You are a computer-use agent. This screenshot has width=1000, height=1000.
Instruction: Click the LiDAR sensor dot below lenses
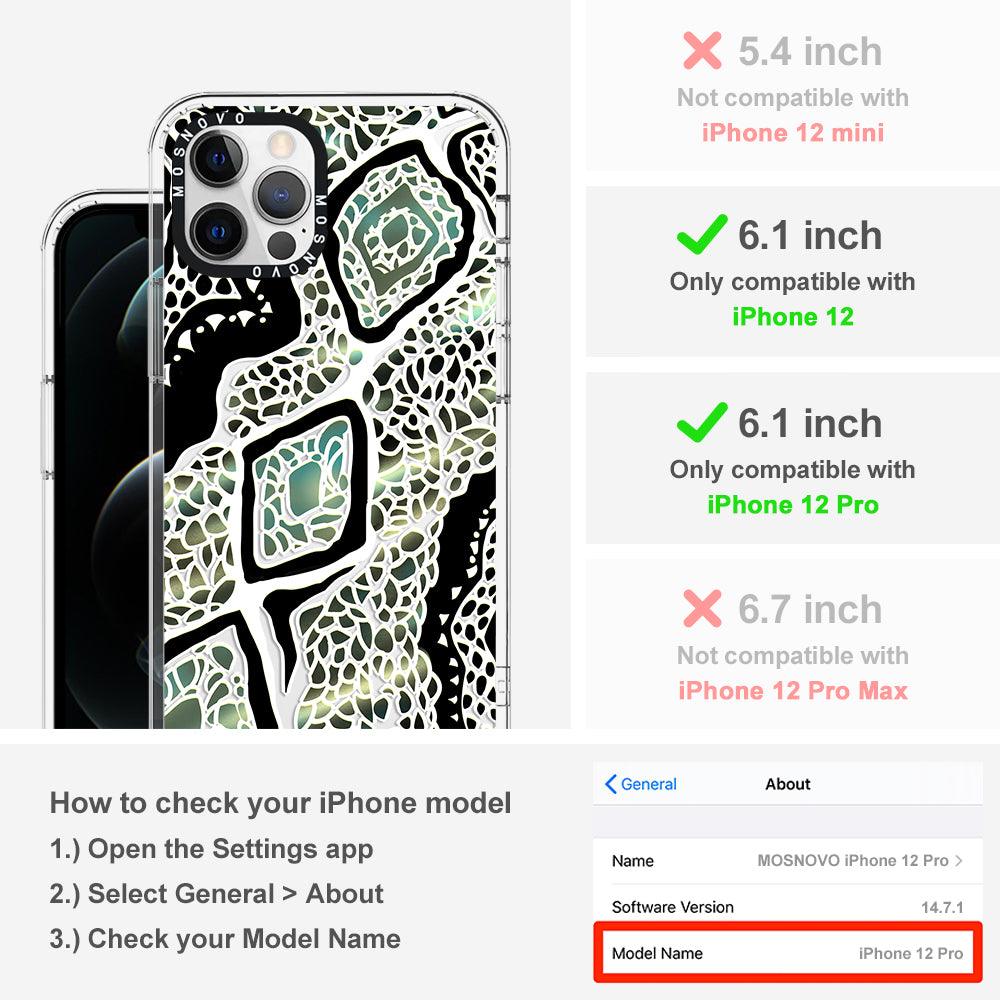(281, 244)
